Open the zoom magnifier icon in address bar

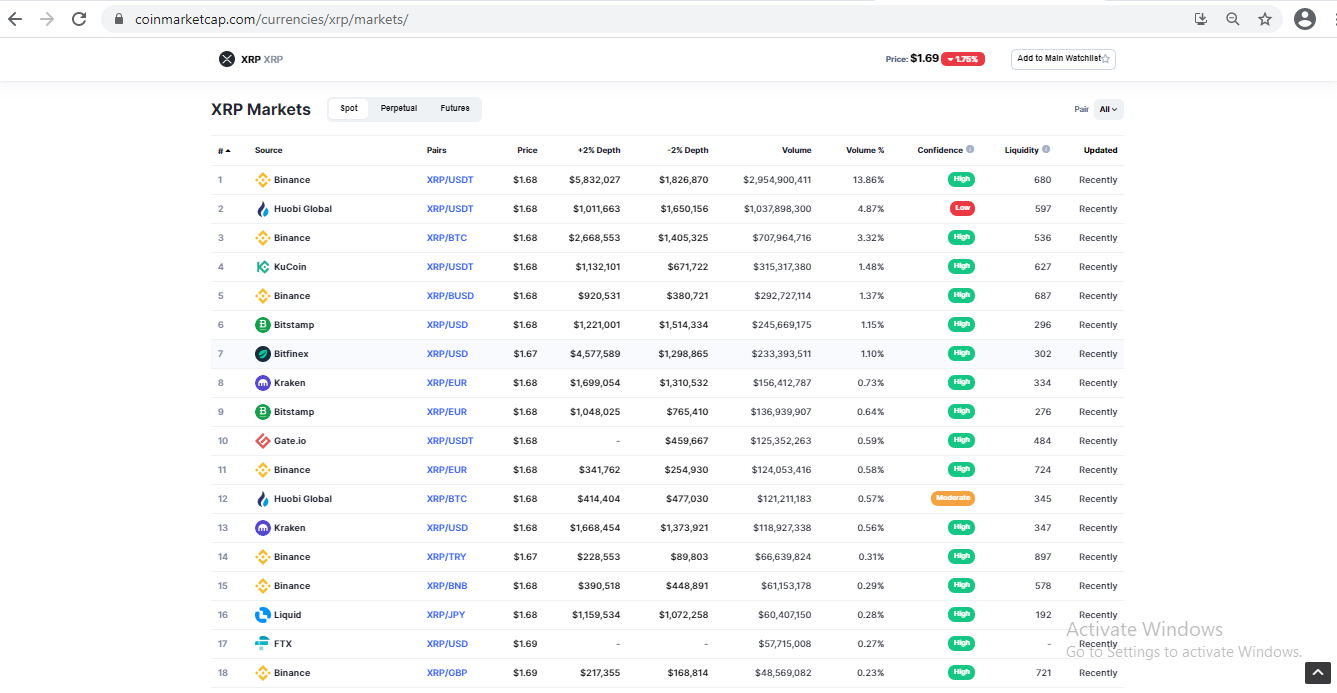[1233, 19]
